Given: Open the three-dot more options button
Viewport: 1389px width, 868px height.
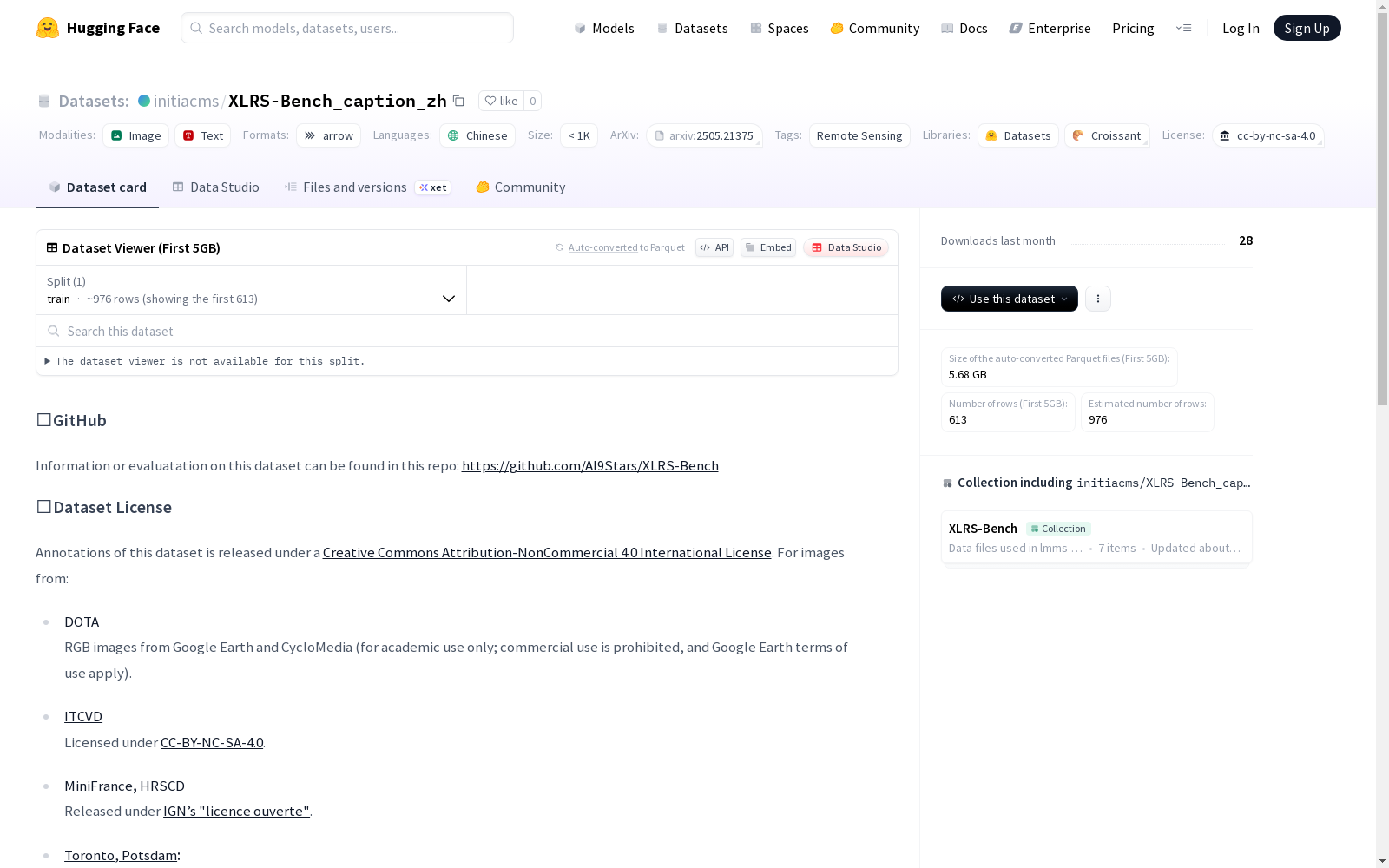Looking at the screenshot, I should pos(1098,299).
